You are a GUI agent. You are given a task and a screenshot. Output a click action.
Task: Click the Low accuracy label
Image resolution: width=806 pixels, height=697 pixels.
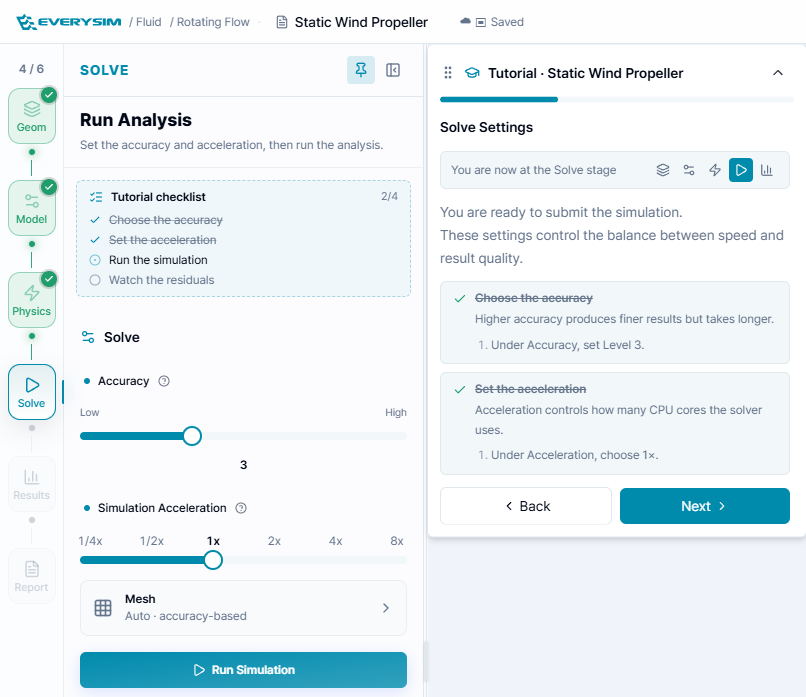[x=89, y=413]
